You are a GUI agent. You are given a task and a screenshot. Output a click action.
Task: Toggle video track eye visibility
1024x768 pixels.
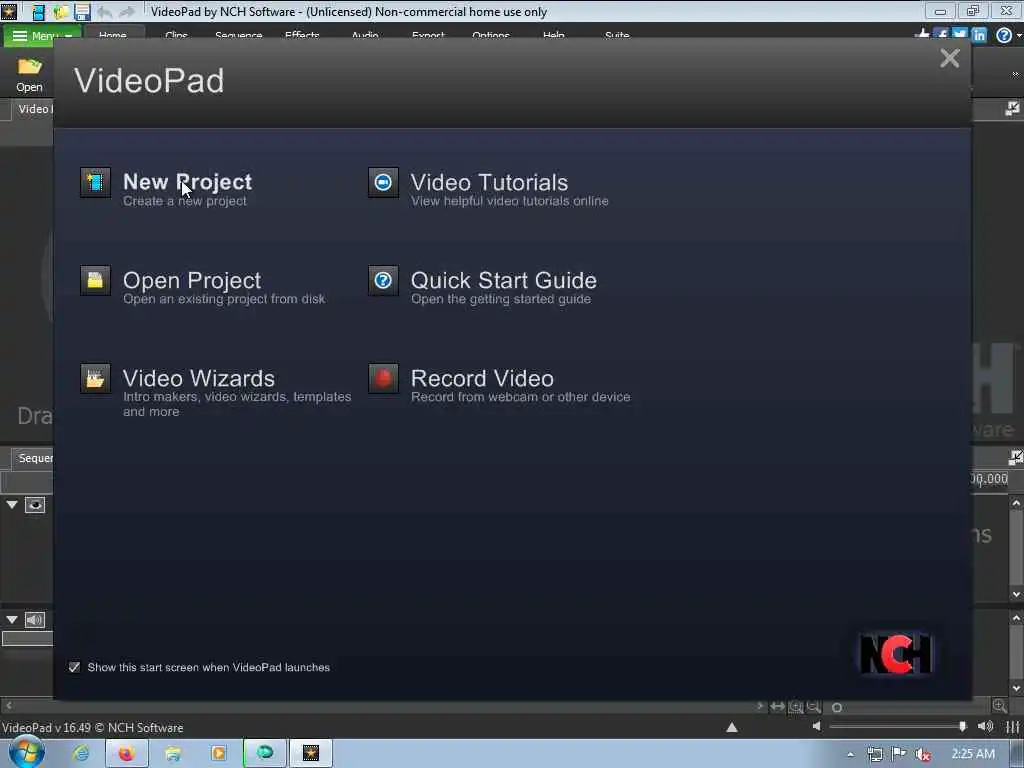point(35,505)
